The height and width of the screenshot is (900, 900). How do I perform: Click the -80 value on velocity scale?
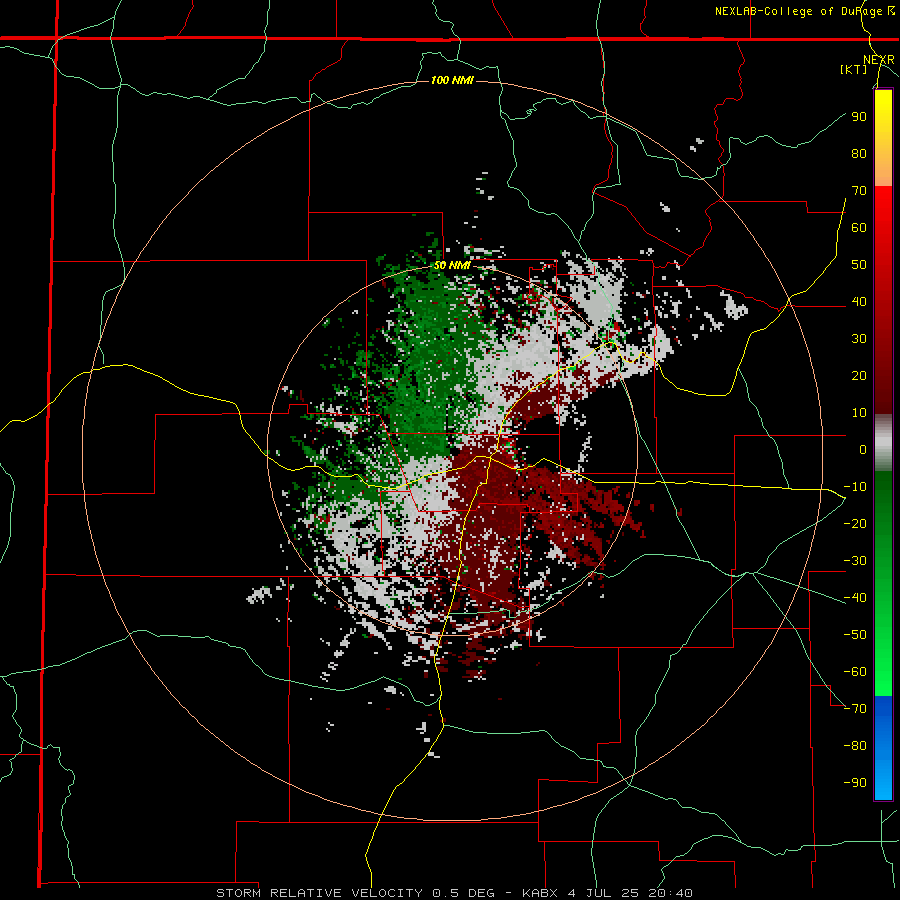click(x=855, y=746)
